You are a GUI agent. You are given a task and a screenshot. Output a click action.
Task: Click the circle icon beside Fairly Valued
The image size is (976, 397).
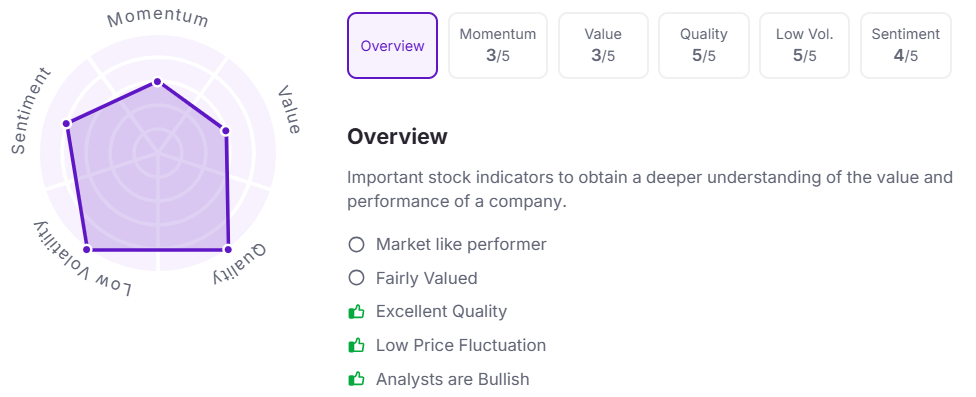click(x=356, y=278)
